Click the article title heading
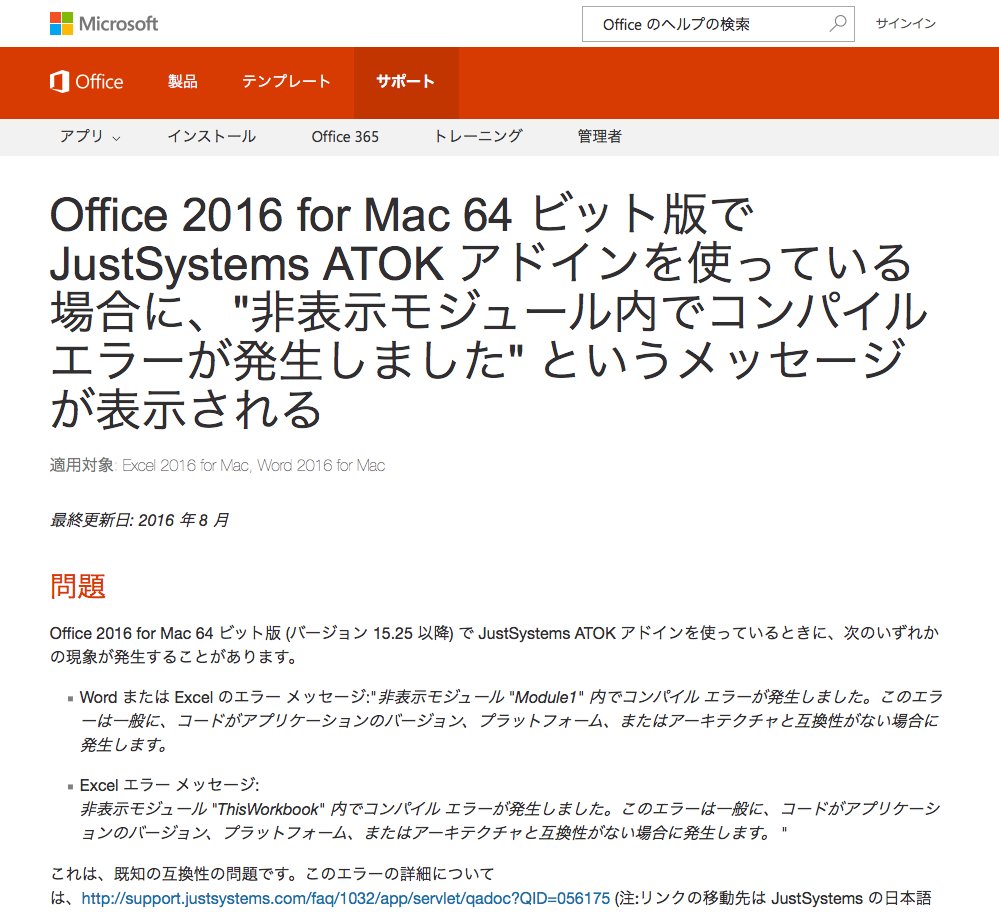 pos(488,312)
